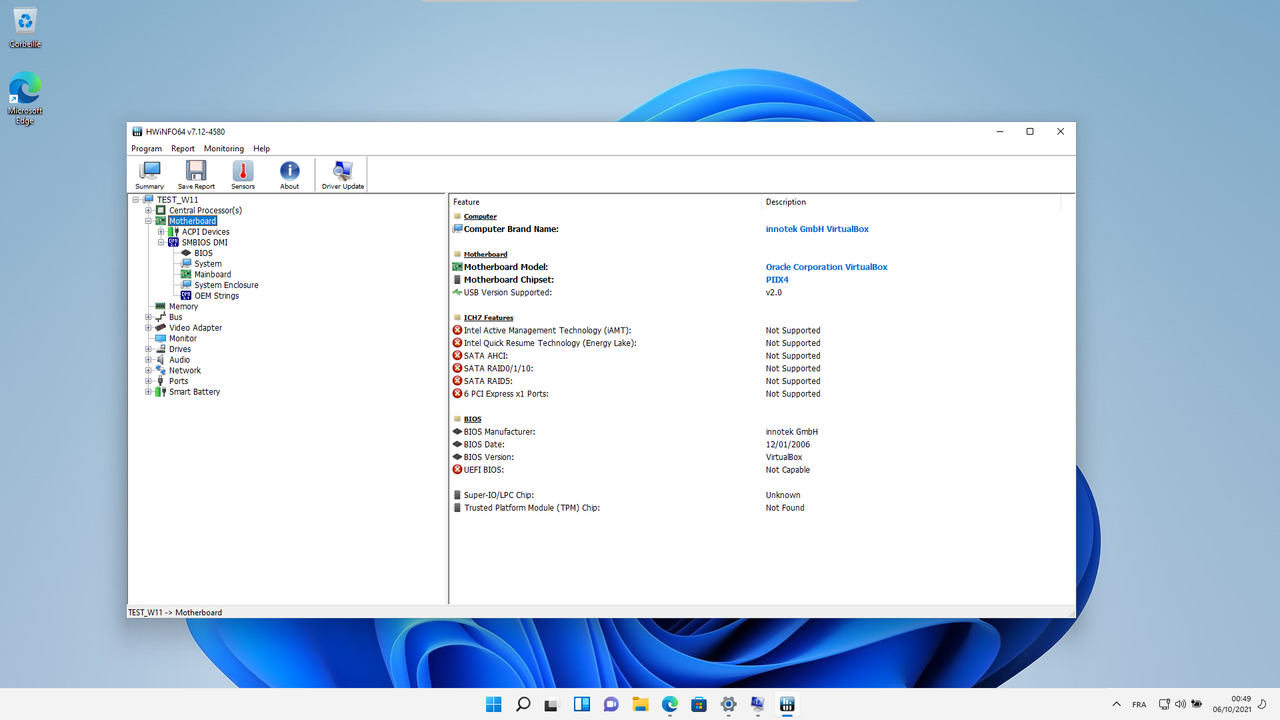Open the Report menu

[x=183, y=148]
